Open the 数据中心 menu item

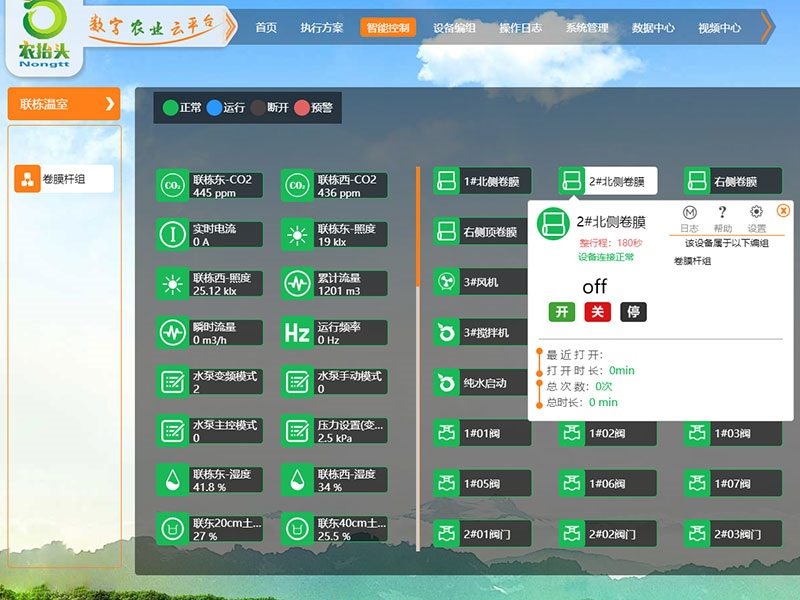(x=653, y=28)
